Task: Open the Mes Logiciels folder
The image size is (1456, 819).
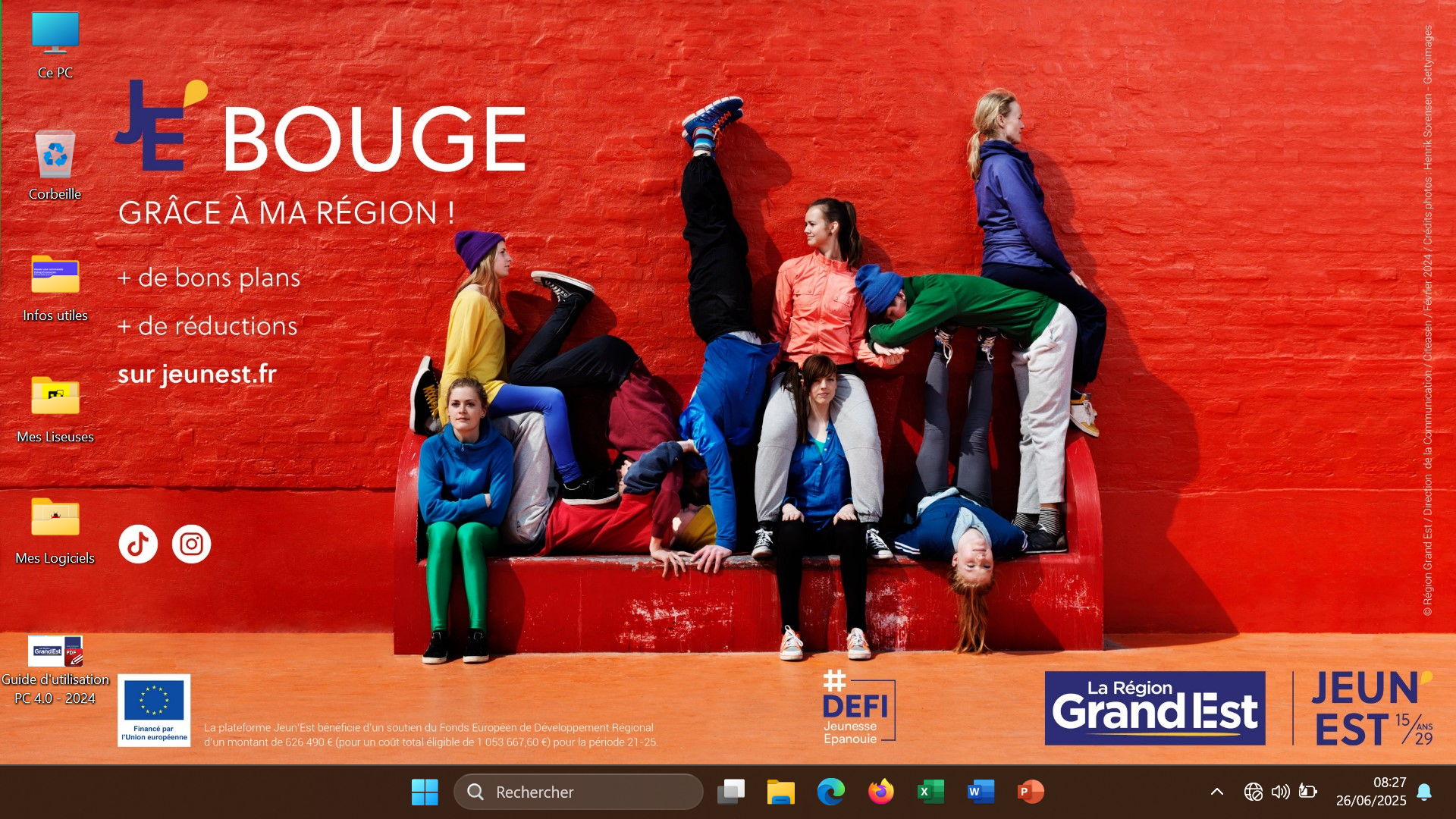Action: (x=55, y=518)
